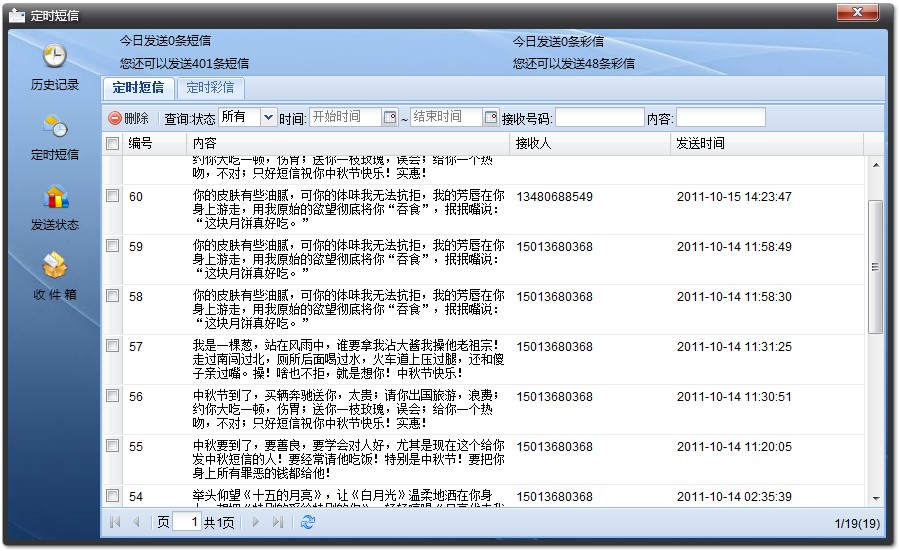Check the box for message 56
Viewport: 899px width, 551px height.
tap(112, 395)
